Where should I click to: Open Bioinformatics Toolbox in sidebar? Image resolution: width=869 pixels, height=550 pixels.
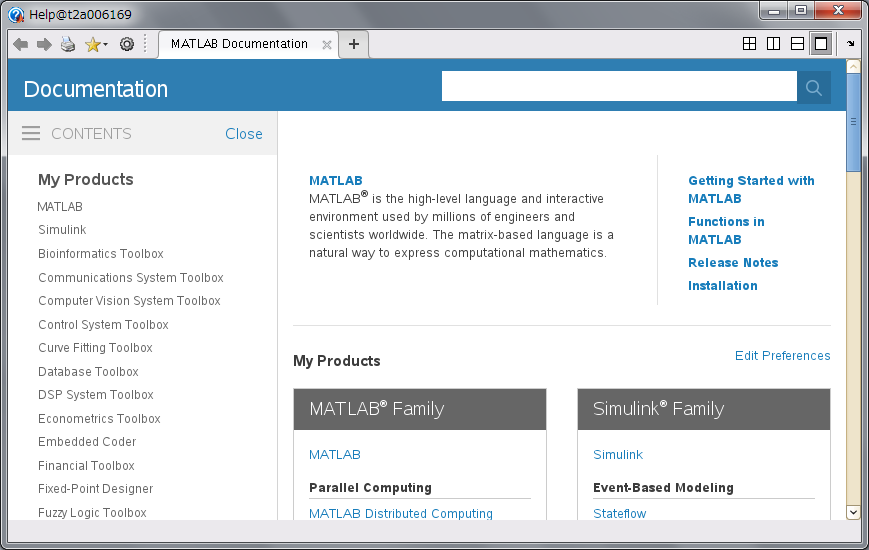pyautogui.click(x=101, y=253)
